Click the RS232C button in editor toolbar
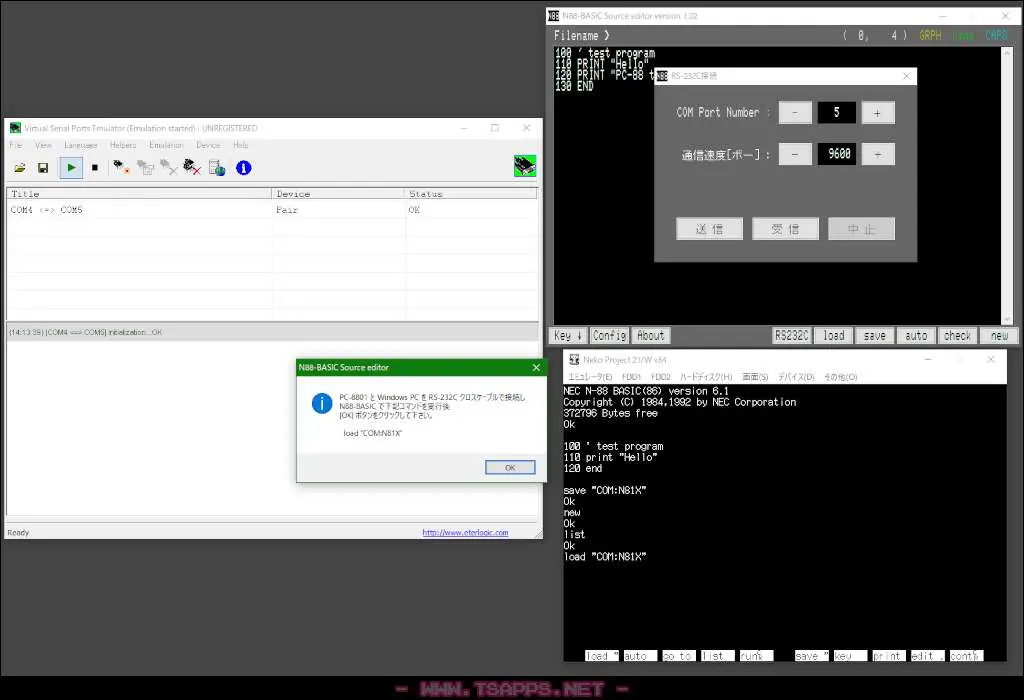 coord(792,336)
